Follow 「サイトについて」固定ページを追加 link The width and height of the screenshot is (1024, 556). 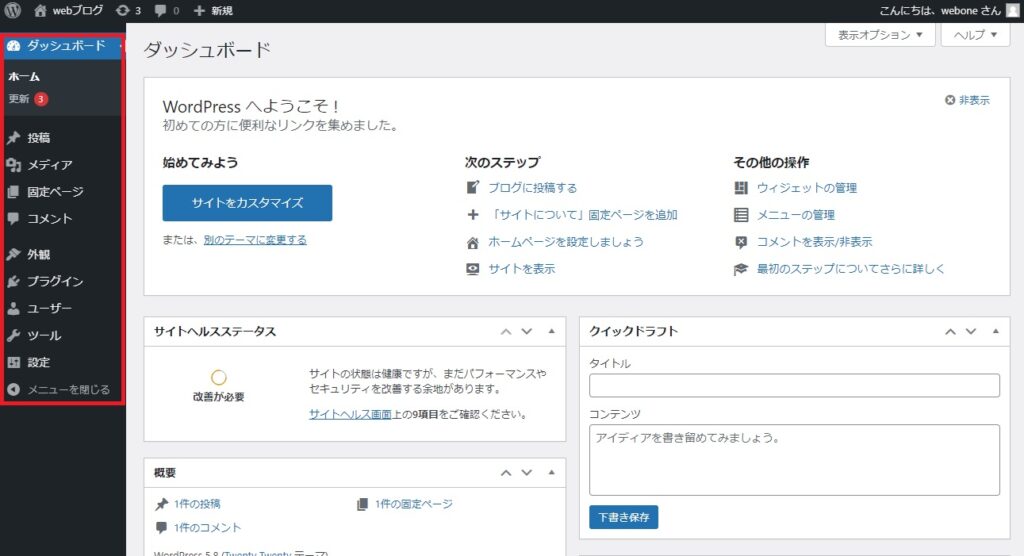583,214
